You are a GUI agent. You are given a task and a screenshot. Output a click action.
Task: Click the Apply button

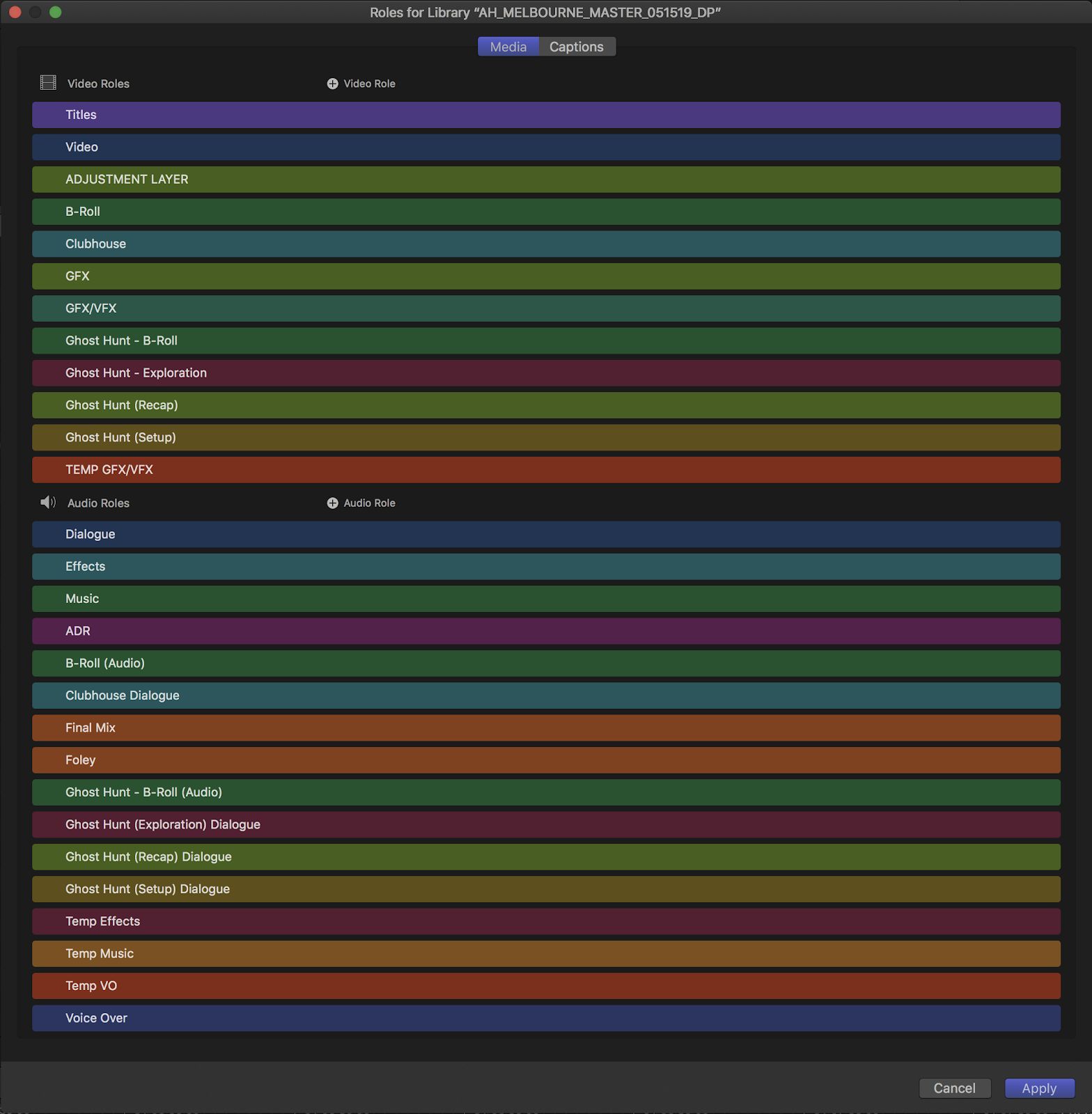(x=1039, y=1088)
